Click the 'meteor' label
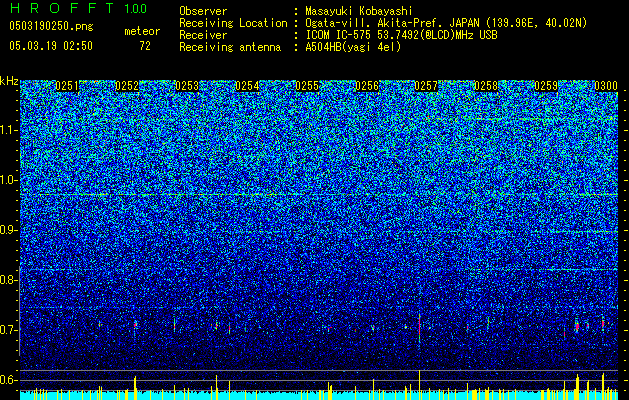 coord(142,31)
